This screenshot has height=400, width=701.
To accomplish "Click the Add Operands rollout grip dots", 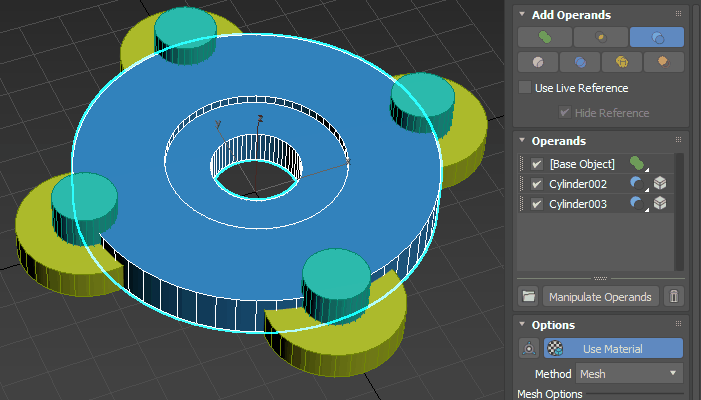I will point(678,14).
